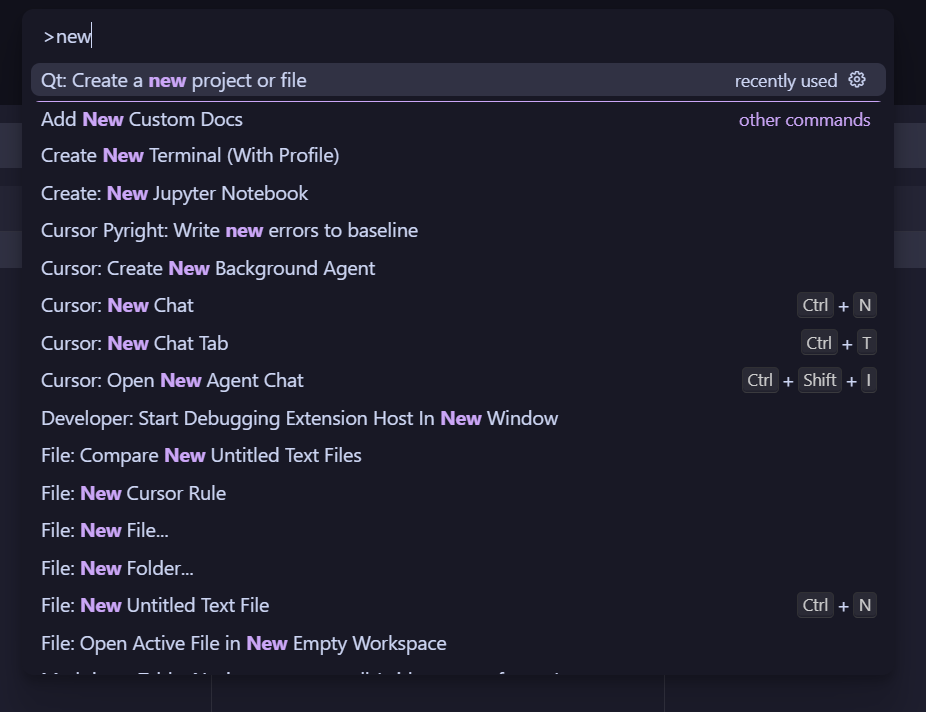Run Cursor Pyright: Write new errors to baseline
Viewport: 926px width, 712px height.
pyautogui.click(x=229, y=231)
